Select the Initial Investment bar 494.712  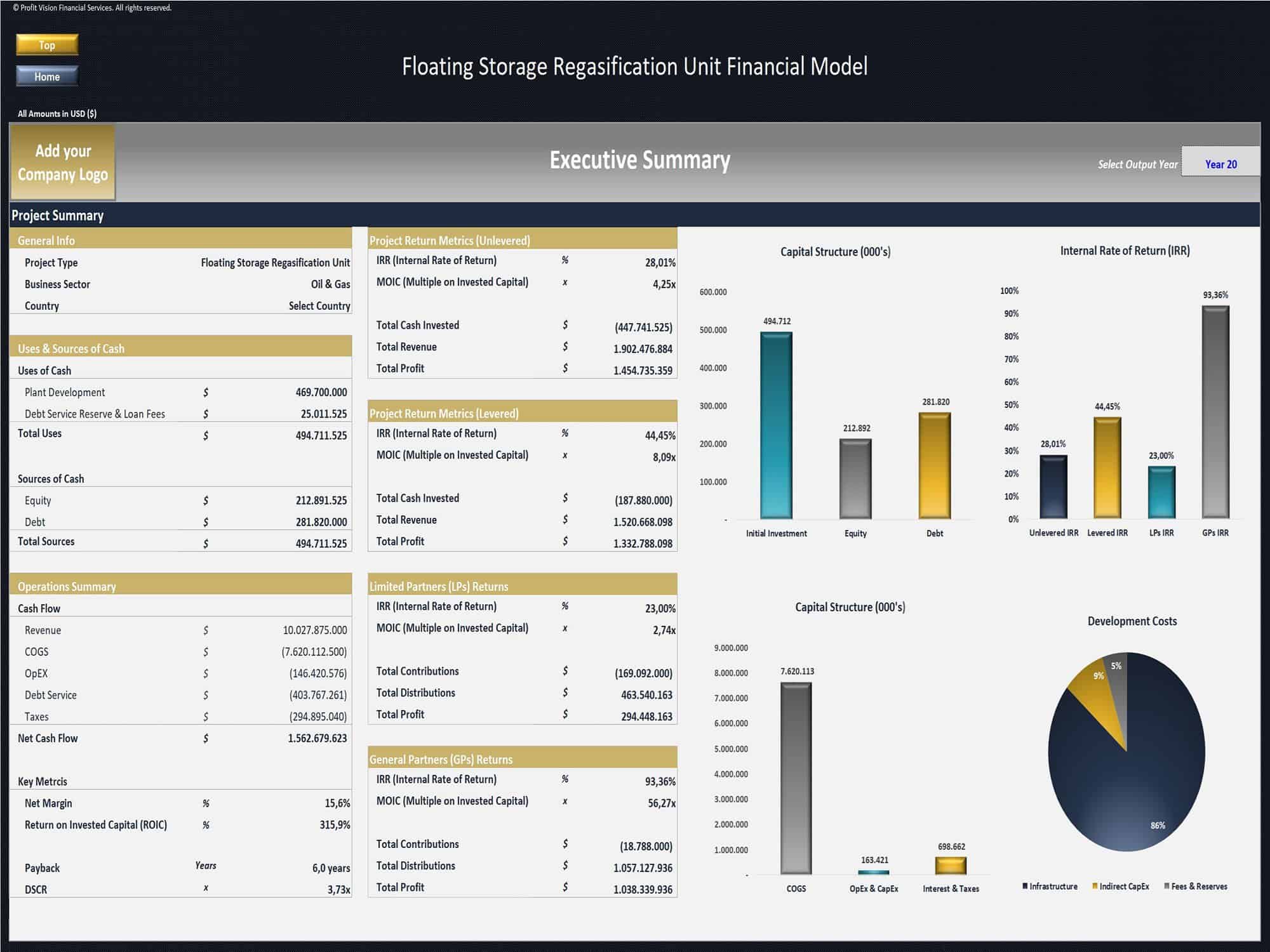(776, 425)
